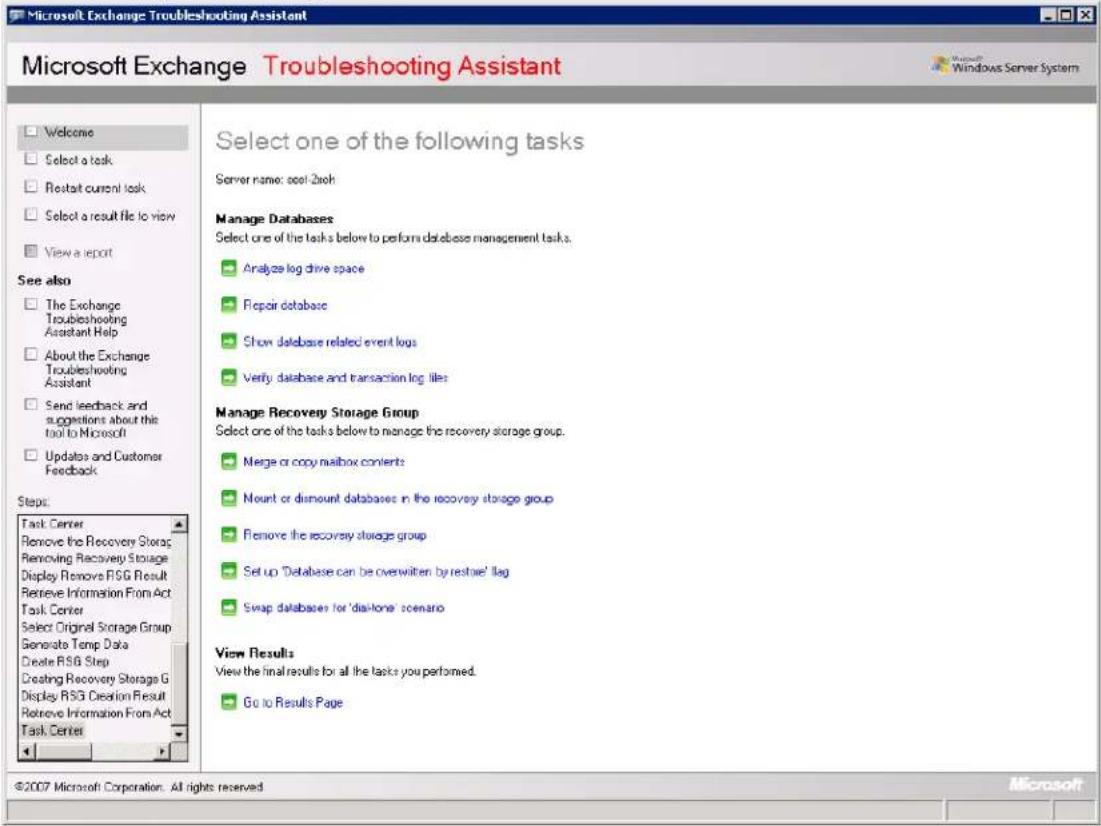
Task: Click green arrow next to Verify database and transaction log files
Action: point(229,378)
